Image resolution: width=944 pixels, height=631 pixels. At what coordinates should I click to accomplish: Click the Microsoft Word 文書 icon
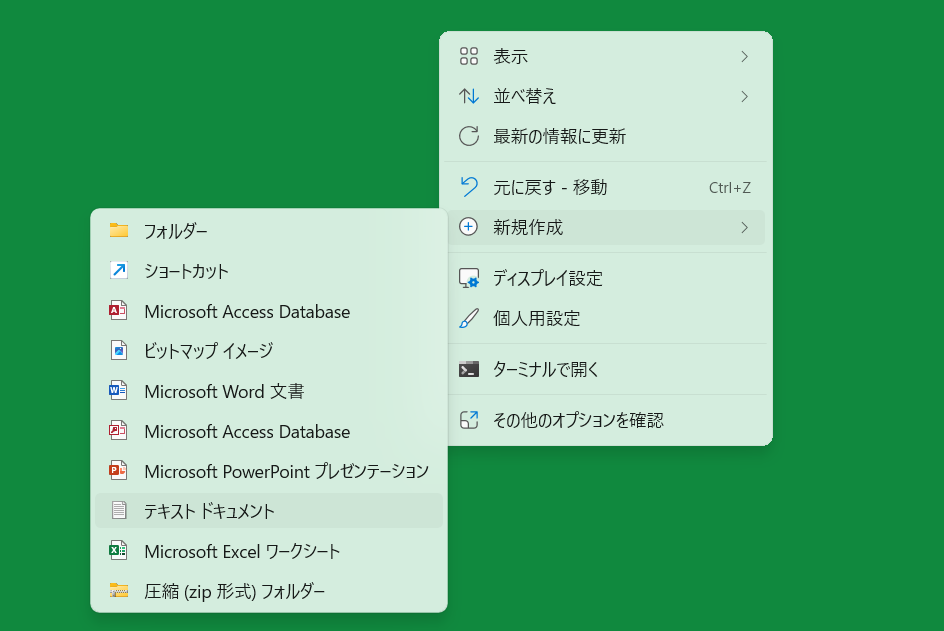click(x=119, y=391)
